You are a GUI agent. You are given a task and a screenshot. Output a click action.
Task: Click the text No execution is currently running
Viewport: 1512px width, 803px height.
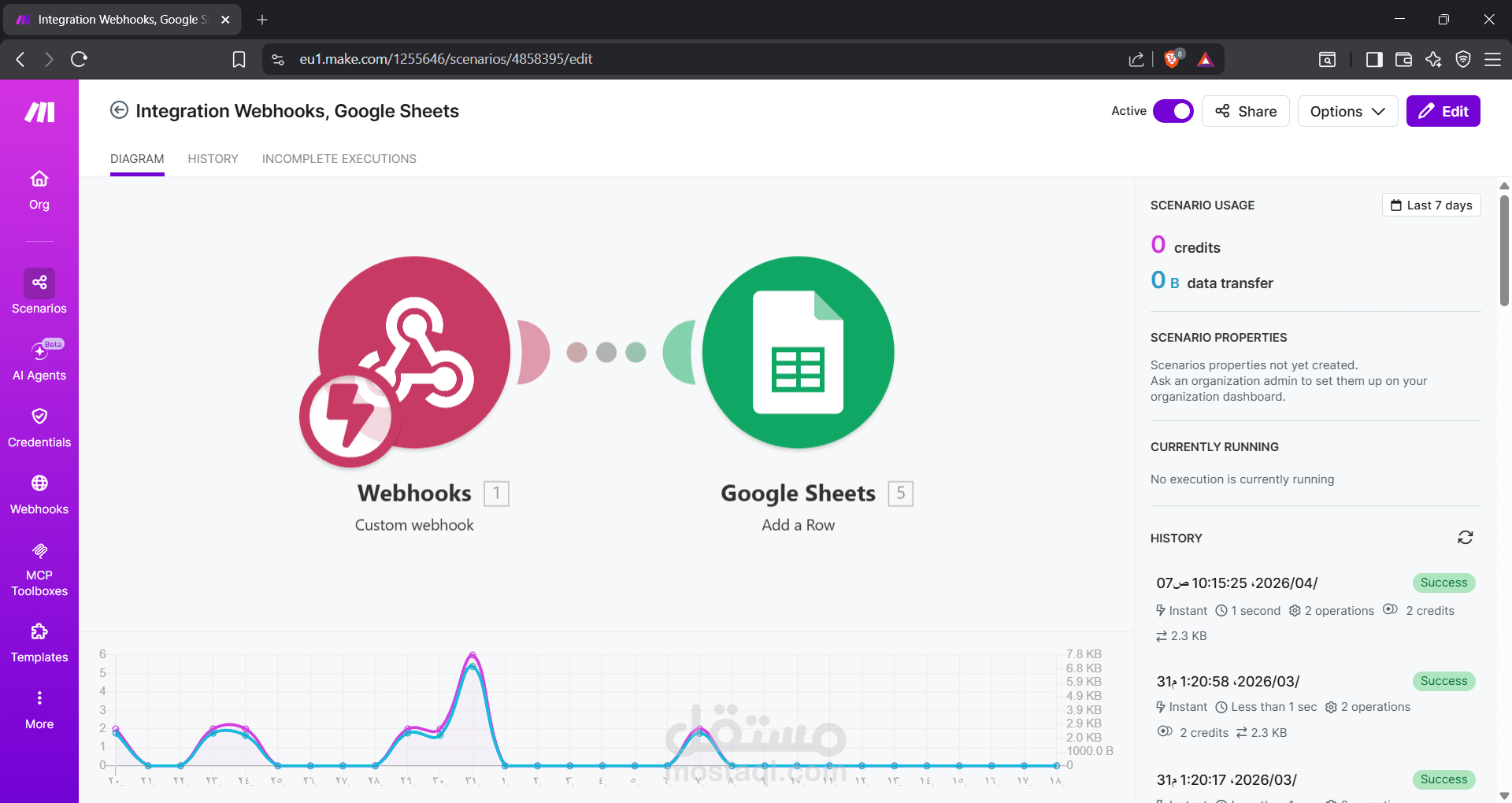pyautogui.click(x=1242, y=479)
